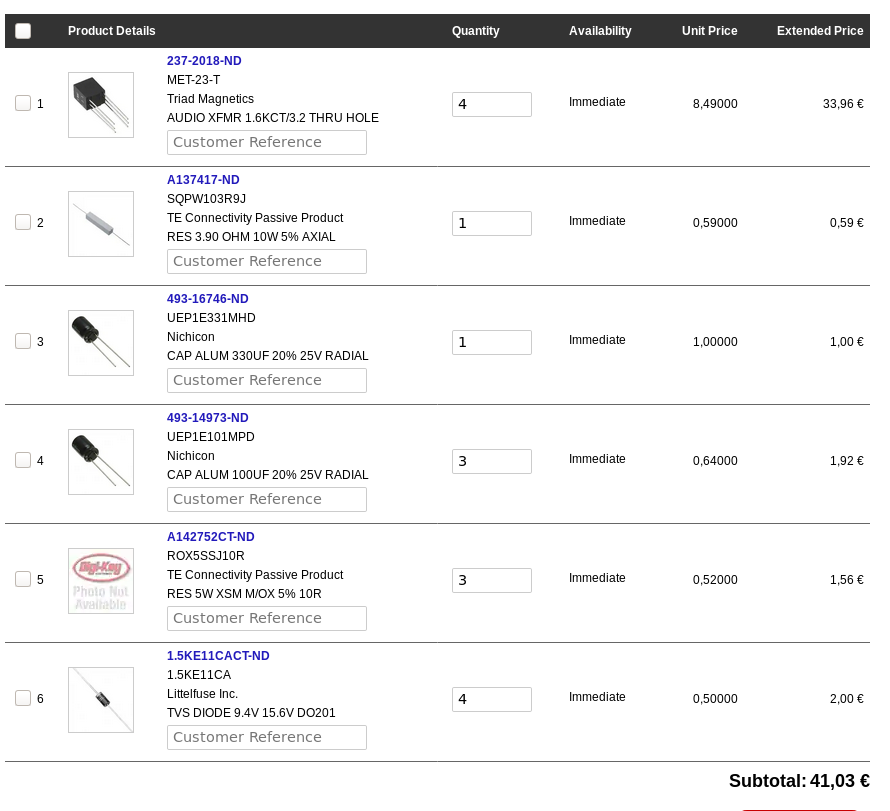Image resolution: width=890 pixels, height=811 pixels.
Task: Click the MET-23-T transformer thumbnail
Action: (101, 105)
